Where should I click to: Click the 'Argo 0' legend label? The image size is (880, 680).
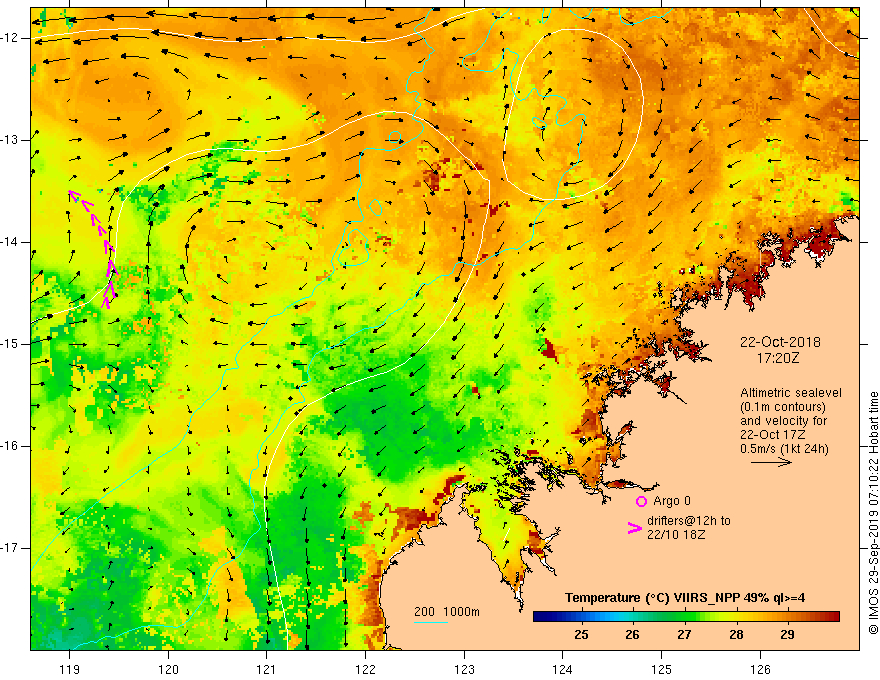(x=672, y=501)
